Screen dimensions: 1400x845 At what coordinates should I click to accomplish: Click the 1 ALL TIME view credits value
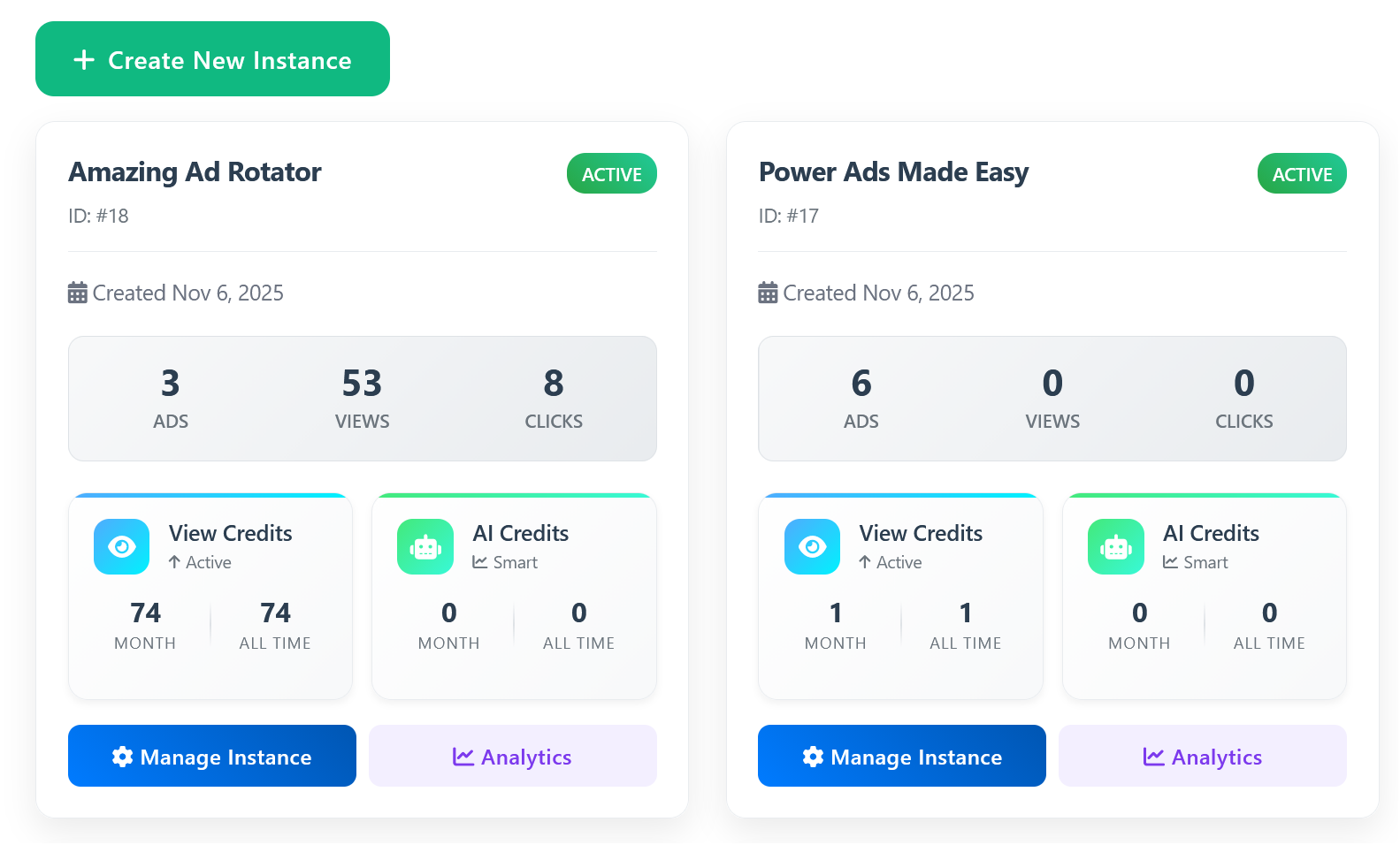966,626
